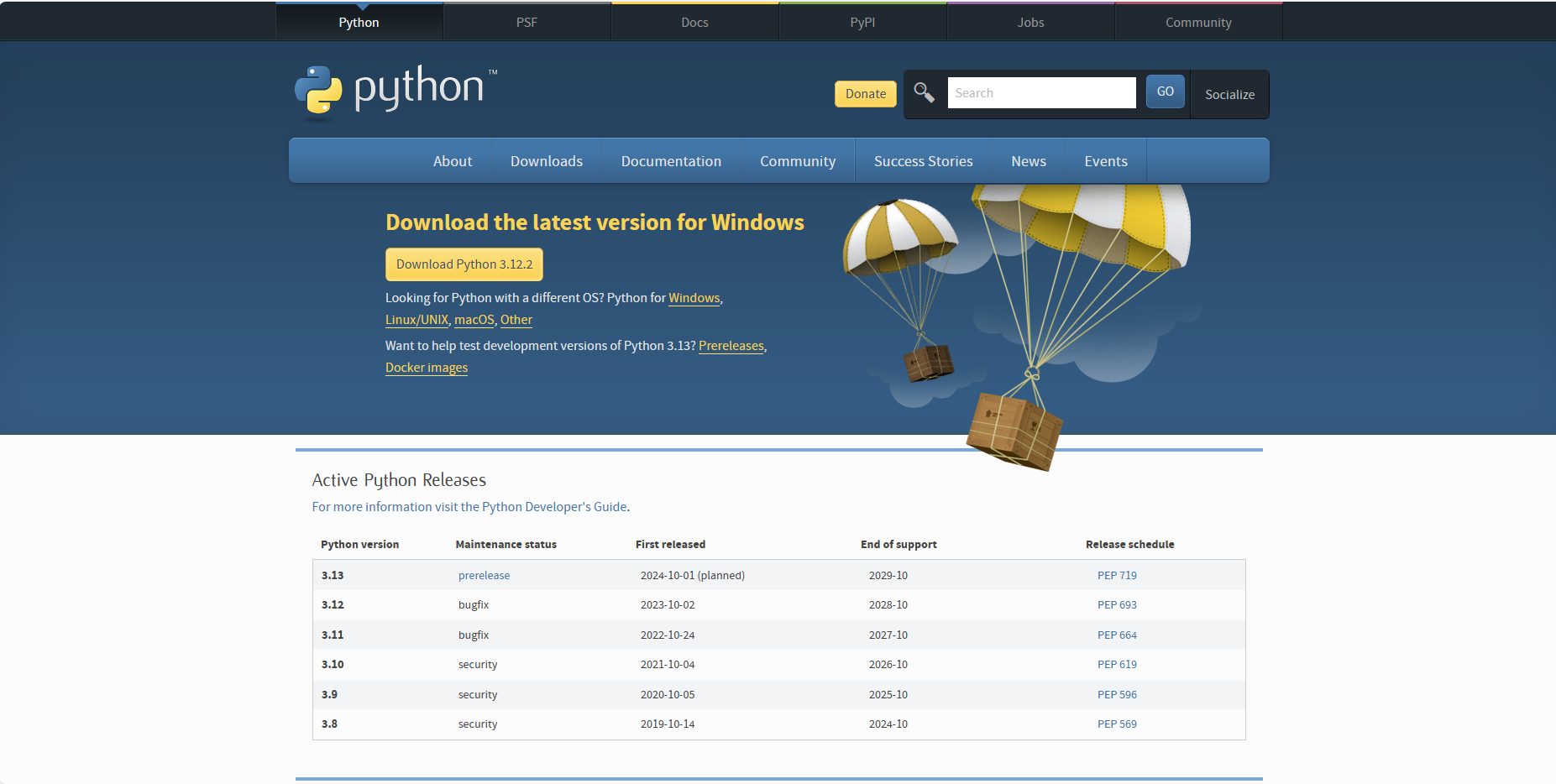Viewport: 1556px width, 784px height.
Task: Open the Socialize dropdown
Action: (x=1229, y=95)
